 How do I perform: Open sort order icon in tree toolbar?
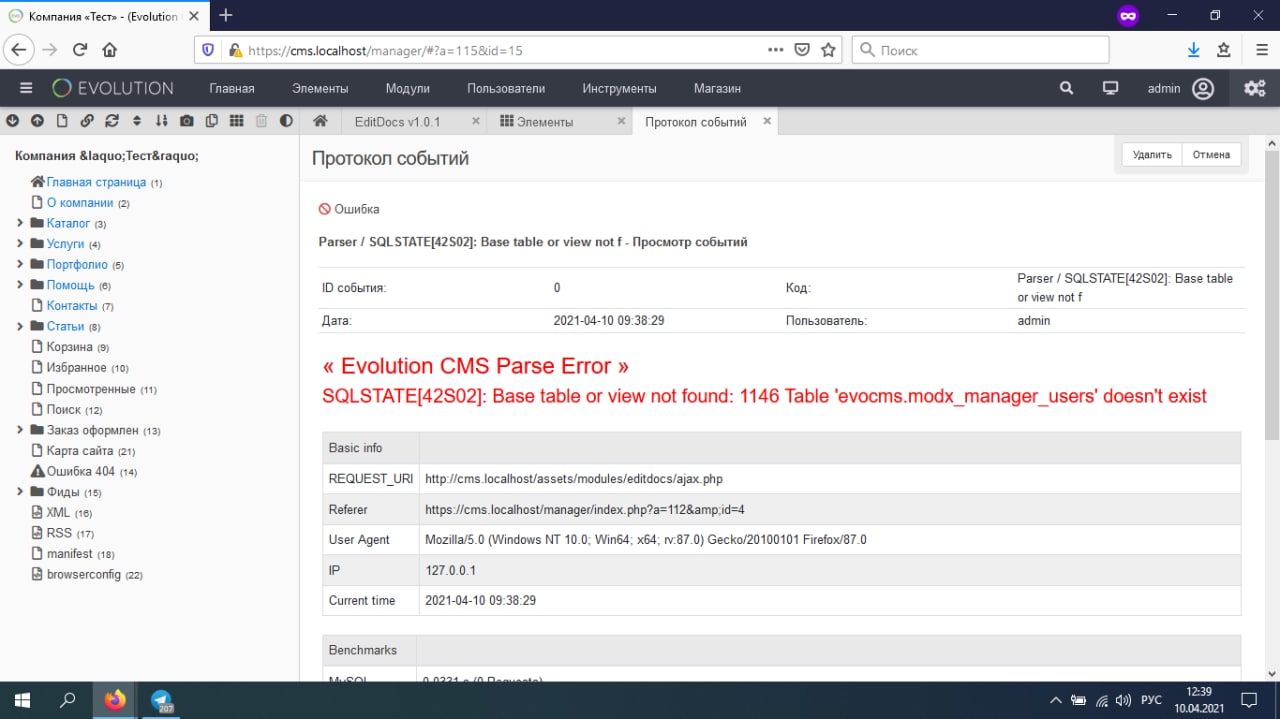tap(161, 121)
